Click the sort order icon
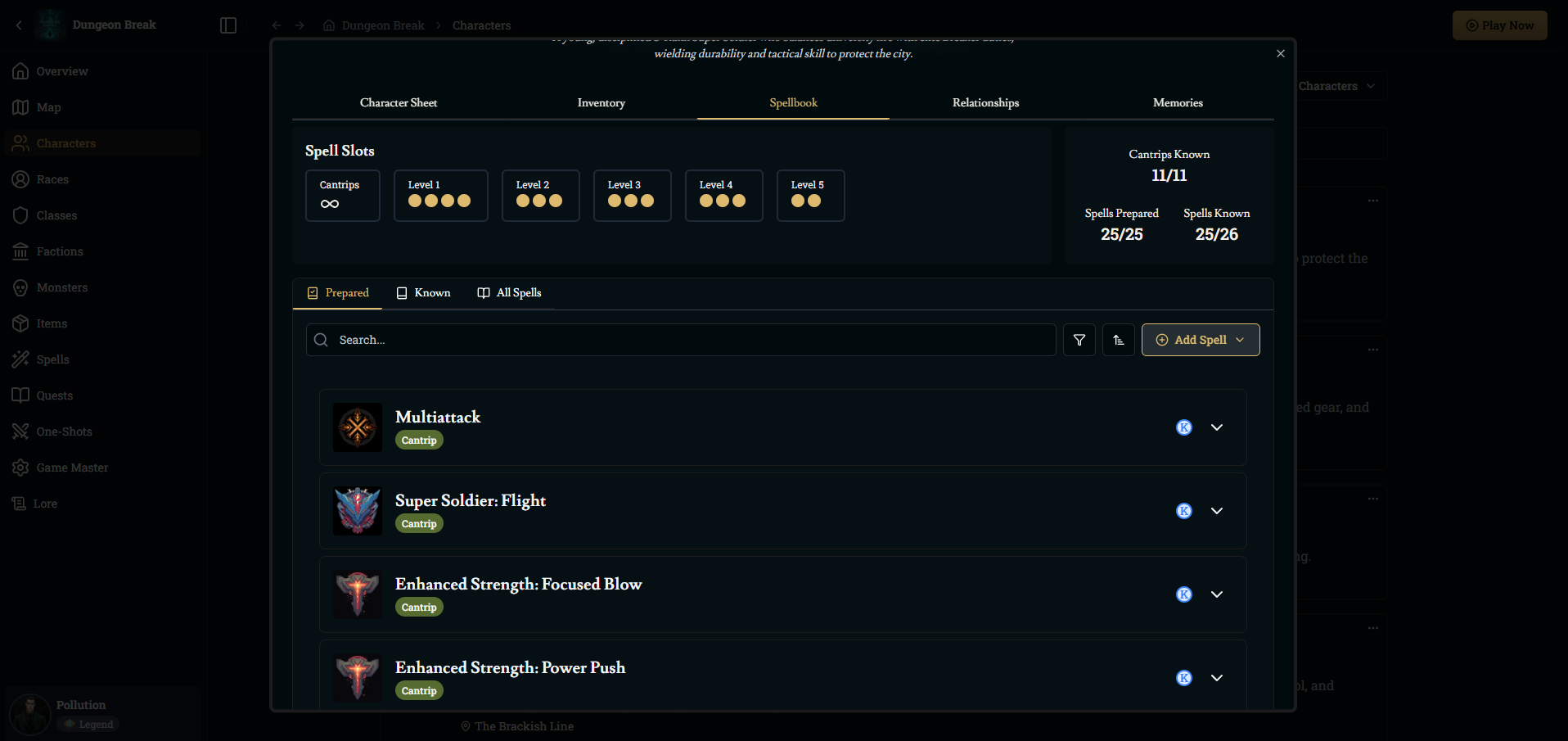The image size is (1568, 741). pyautogui.click(x=1118, y=340)
